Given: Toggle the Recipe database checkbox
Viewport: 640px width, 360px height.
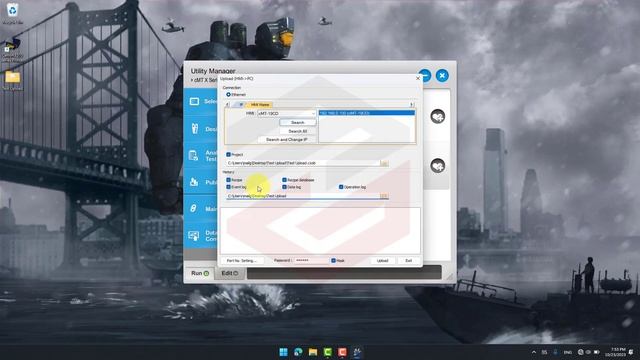Looking at the screenshot, I should [284, 180].
